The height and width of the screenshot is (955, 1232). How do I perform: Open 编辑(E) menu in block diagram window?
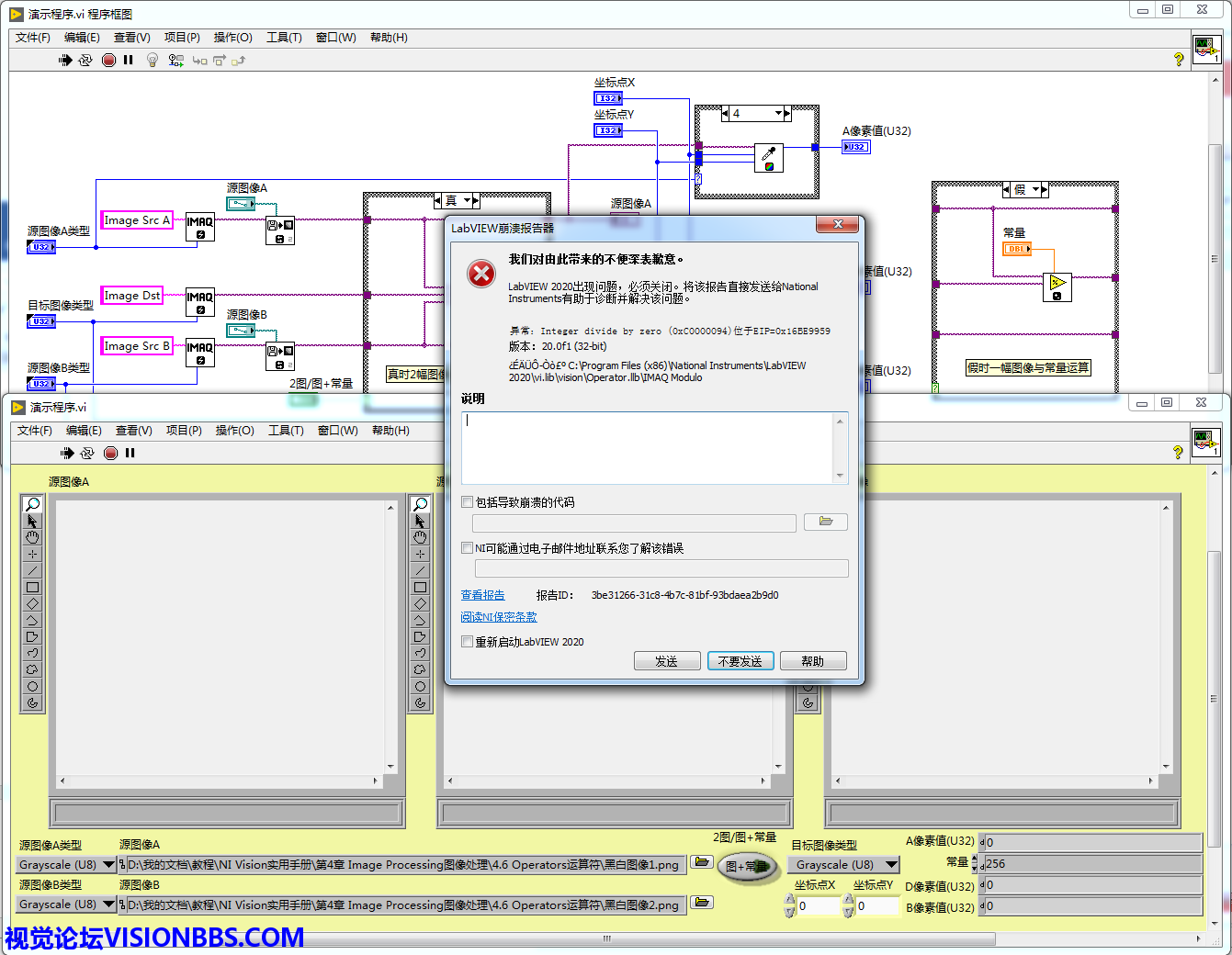click(x=82, y=38)
